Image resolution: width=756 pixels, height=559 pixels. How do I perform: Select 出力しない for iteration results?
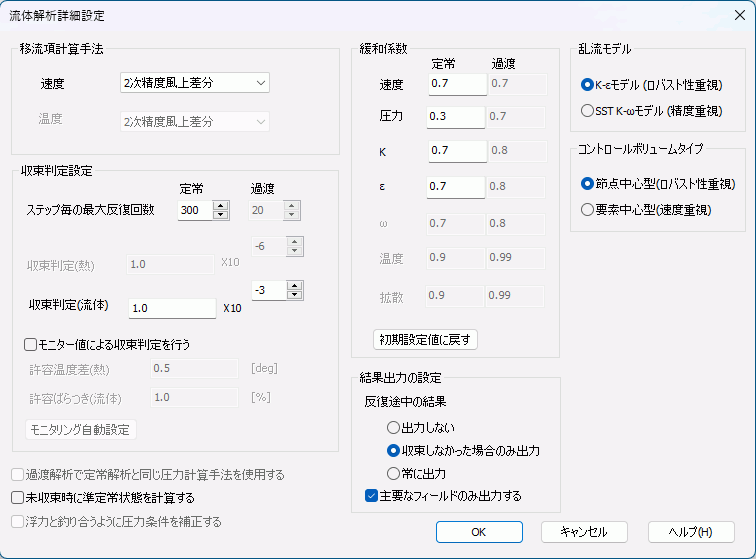[x=393, y=427]
